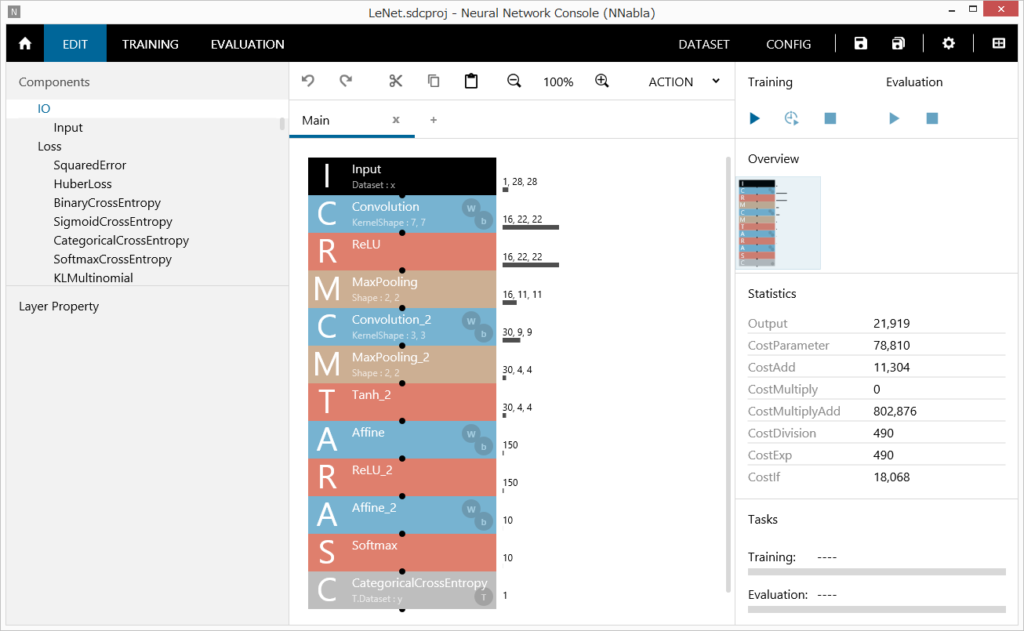This screenshot has width=1024, height=631.
Task: Click the Cut scissors icon
Action: 396,81
